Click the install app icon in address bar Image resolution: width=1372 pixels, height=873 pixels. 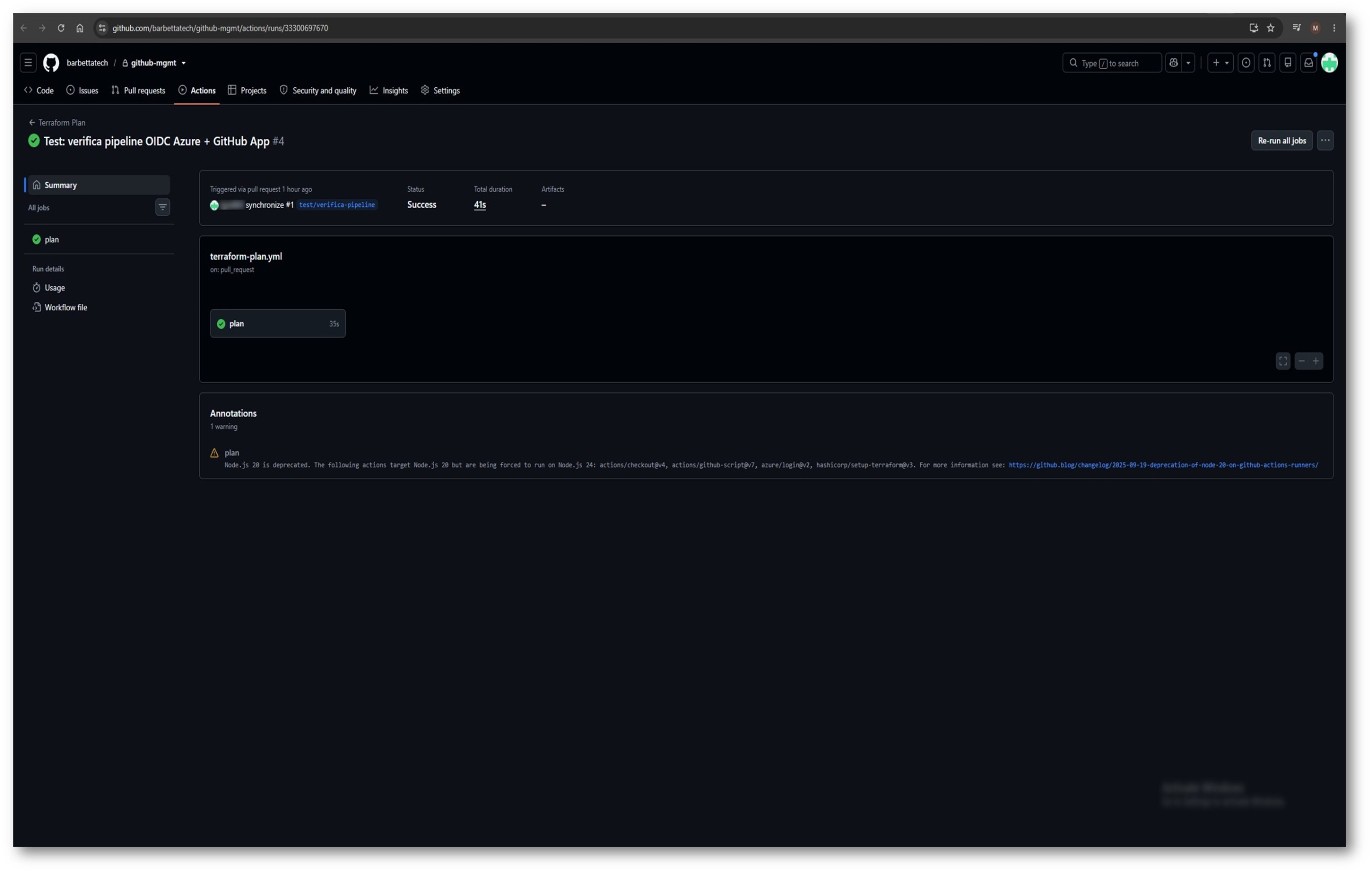pyautogui.click(x=1254, y=28)
